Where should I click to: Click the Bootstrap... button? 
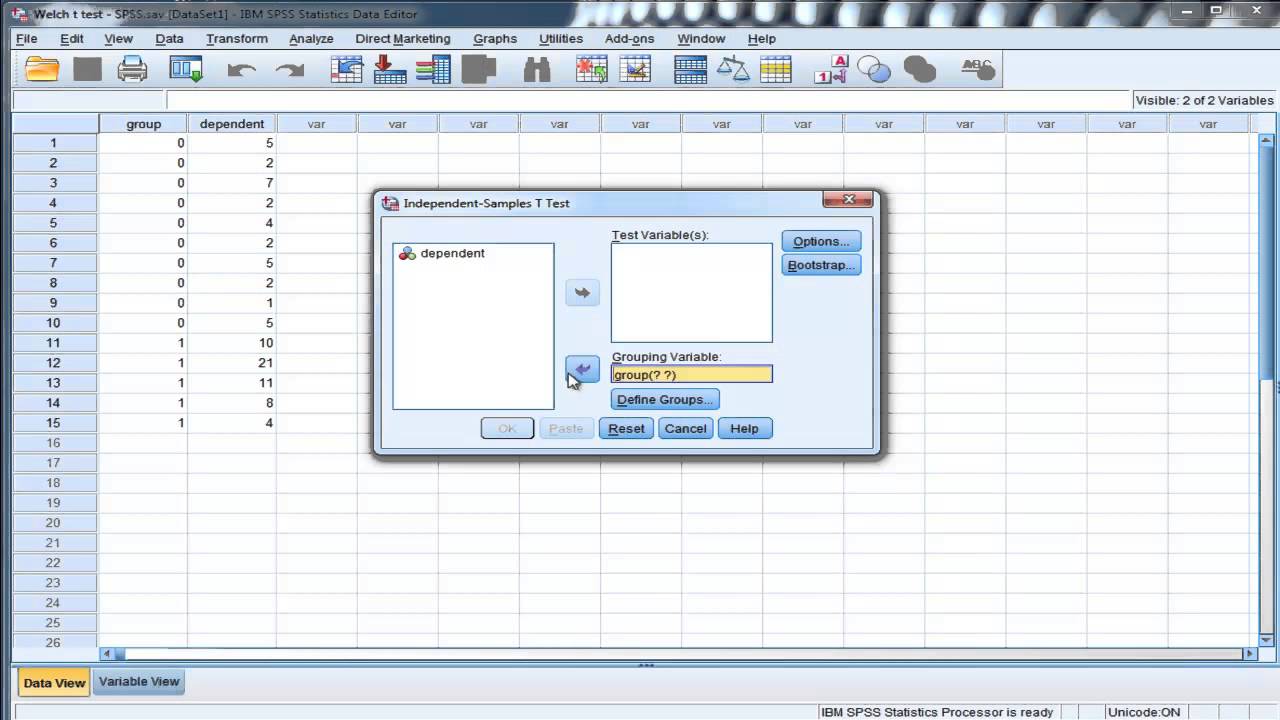point(821,265)
